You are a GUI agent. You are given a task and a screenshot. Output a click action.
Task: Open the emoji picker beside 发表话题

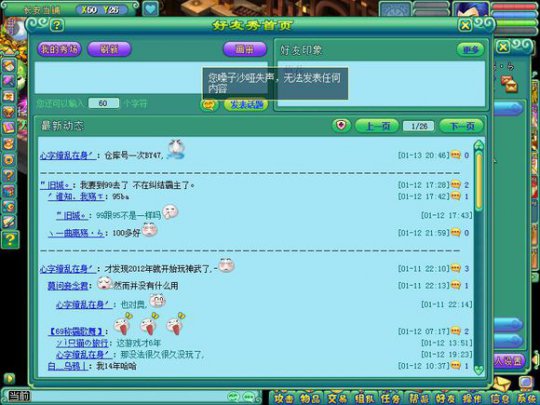209,104
